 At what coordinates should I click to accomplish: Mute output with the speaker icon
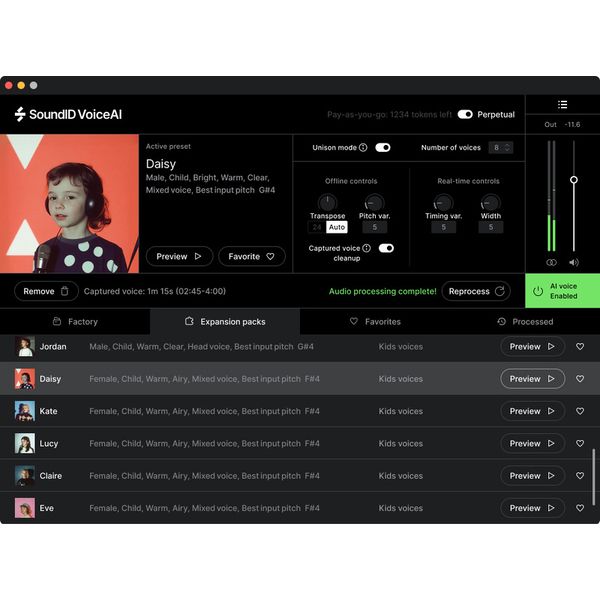(574, 262)
